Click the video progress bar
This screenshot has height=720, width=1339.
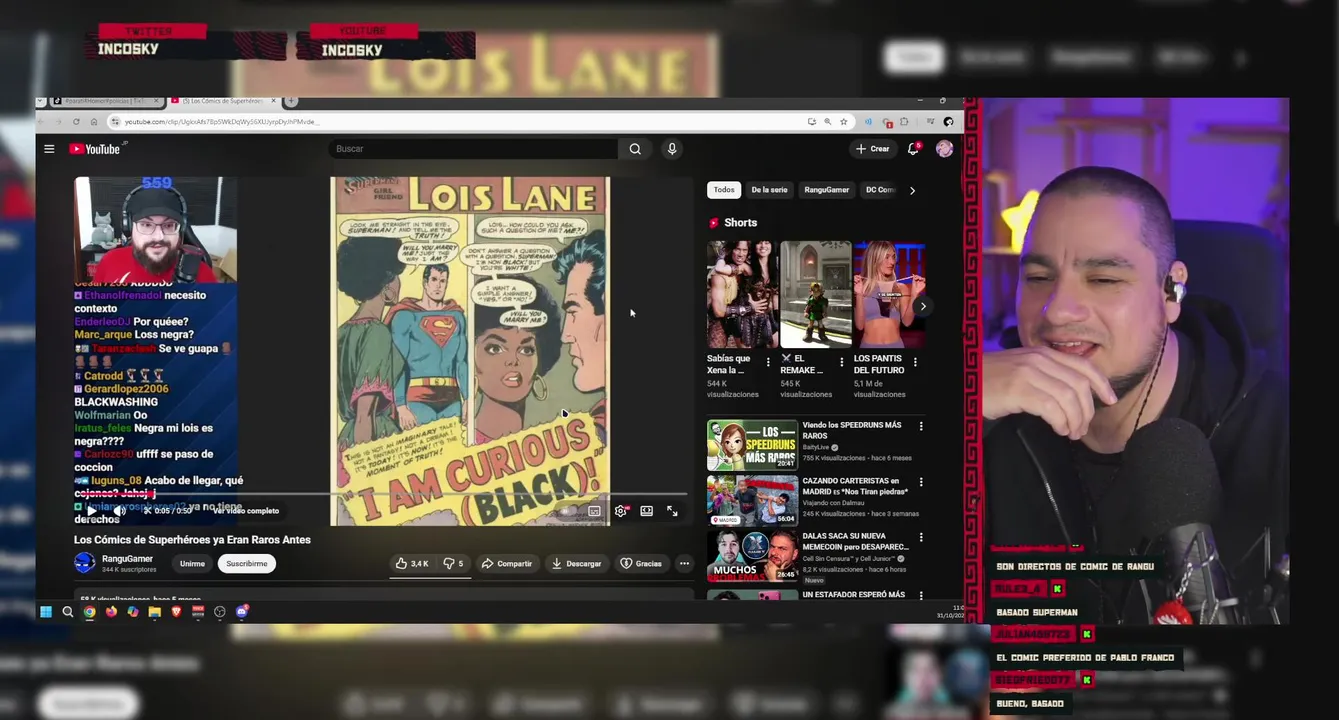[380, 494]
